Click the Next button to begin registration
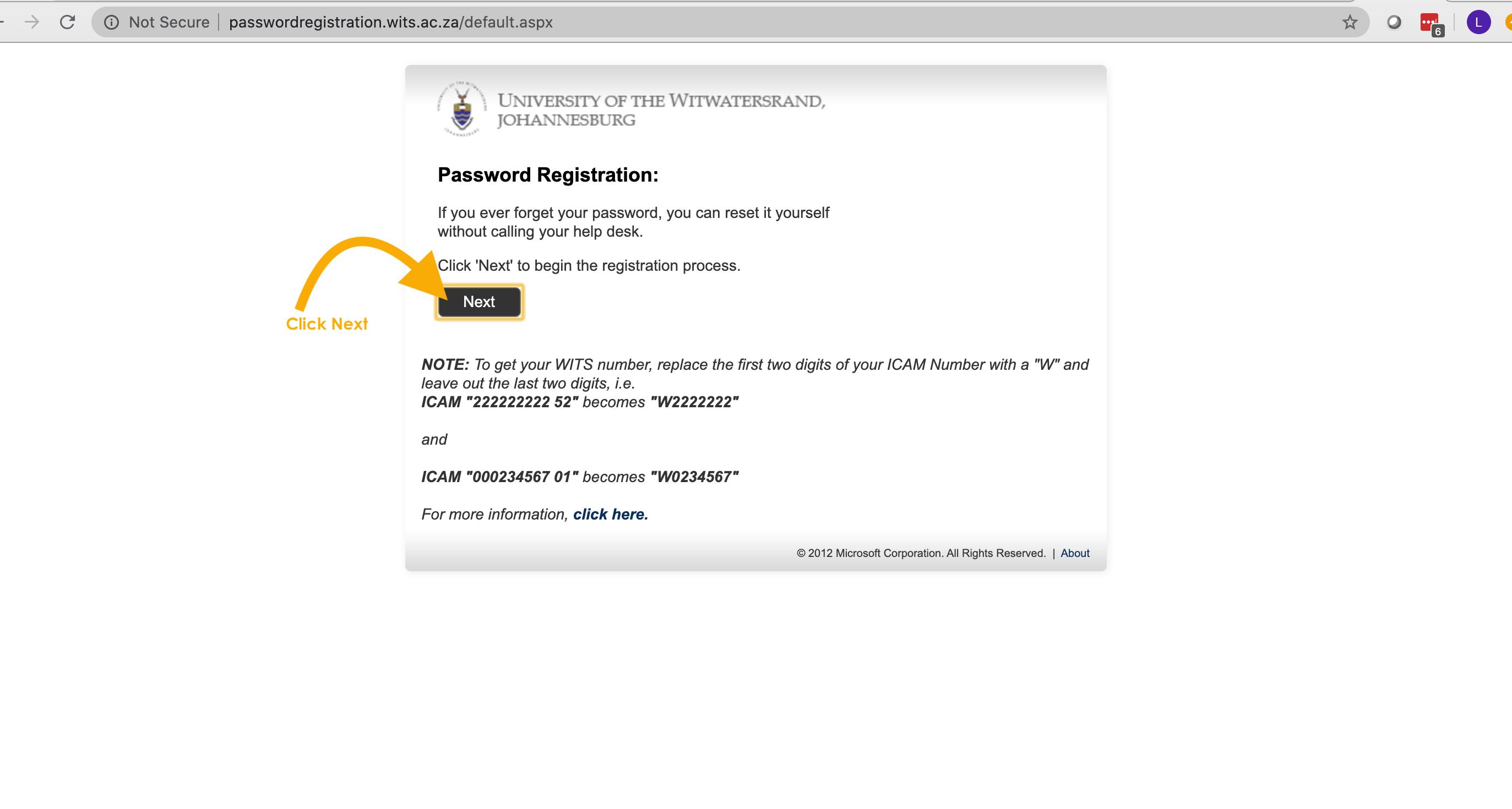 [x=479, y=302]
